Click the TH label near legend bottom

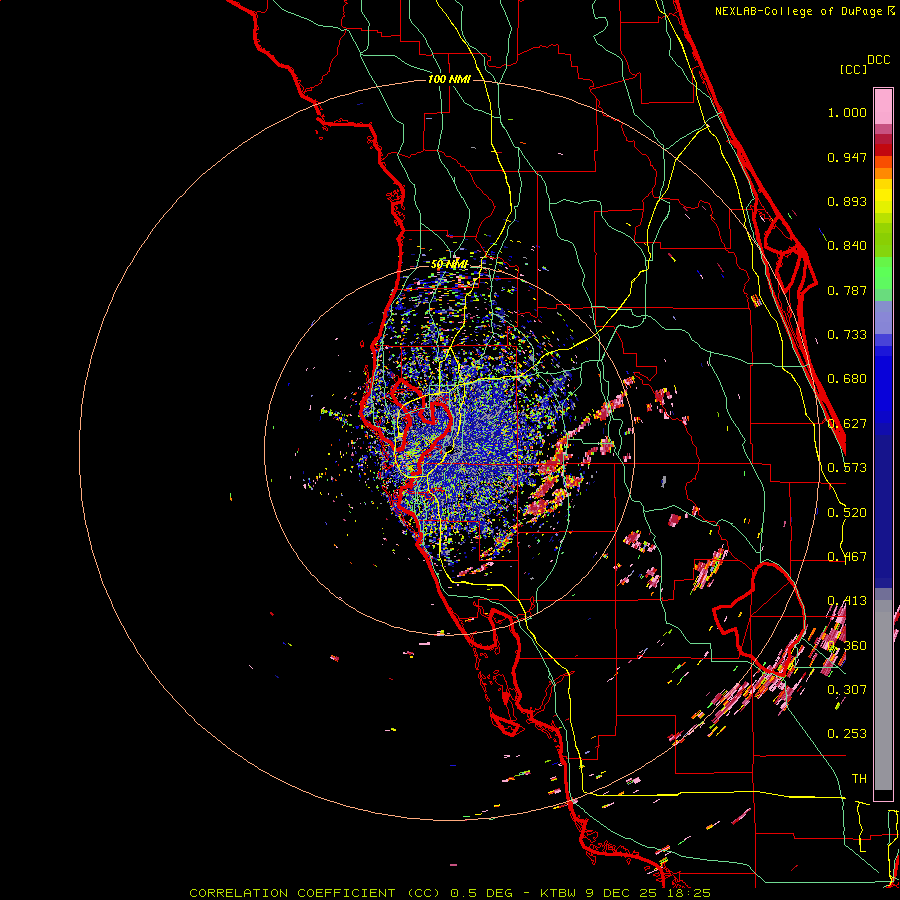859,779
